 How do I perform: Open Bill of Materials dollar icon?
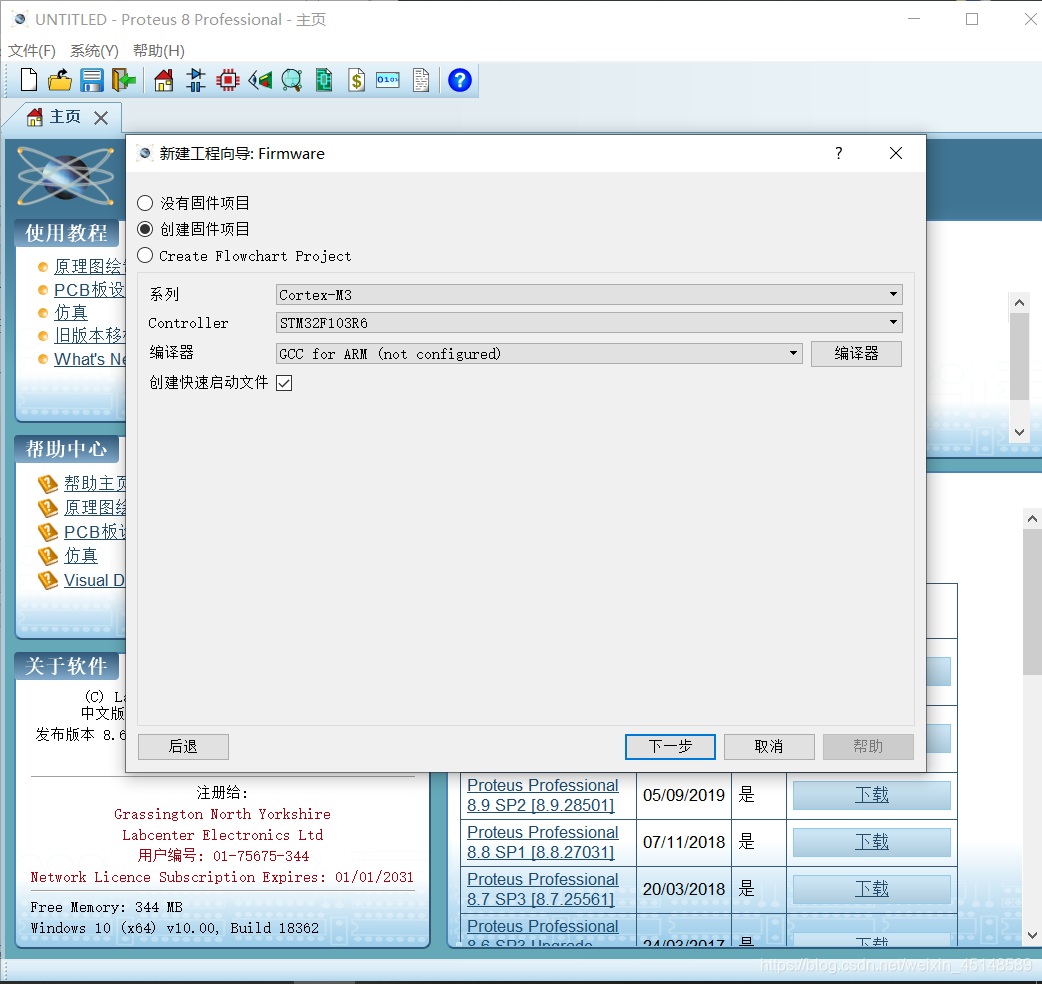coord(357,80)
